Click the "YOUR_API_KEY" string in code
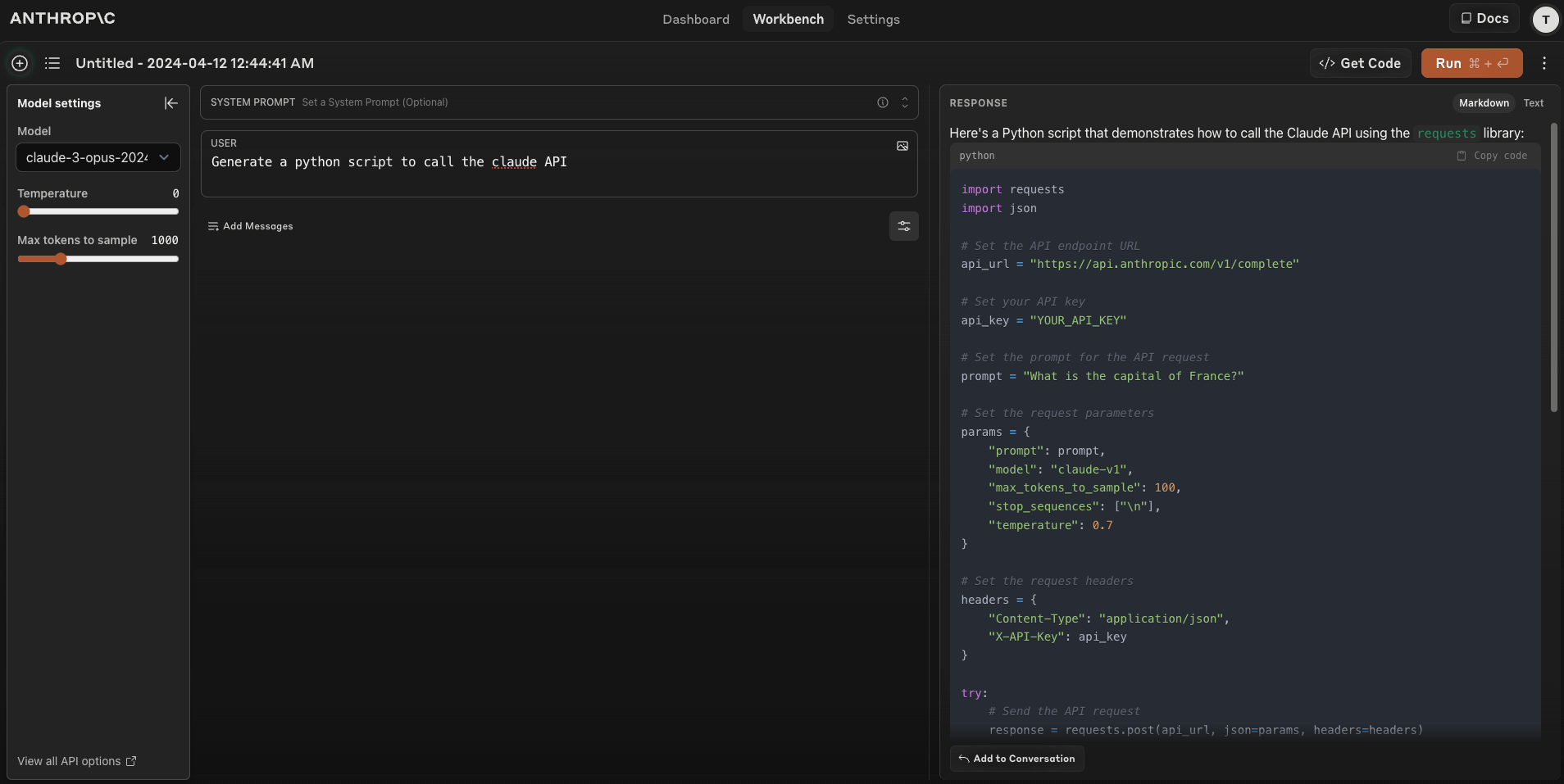The width and height of the screenshot is (1564, 784). [x=1078, y=320]
